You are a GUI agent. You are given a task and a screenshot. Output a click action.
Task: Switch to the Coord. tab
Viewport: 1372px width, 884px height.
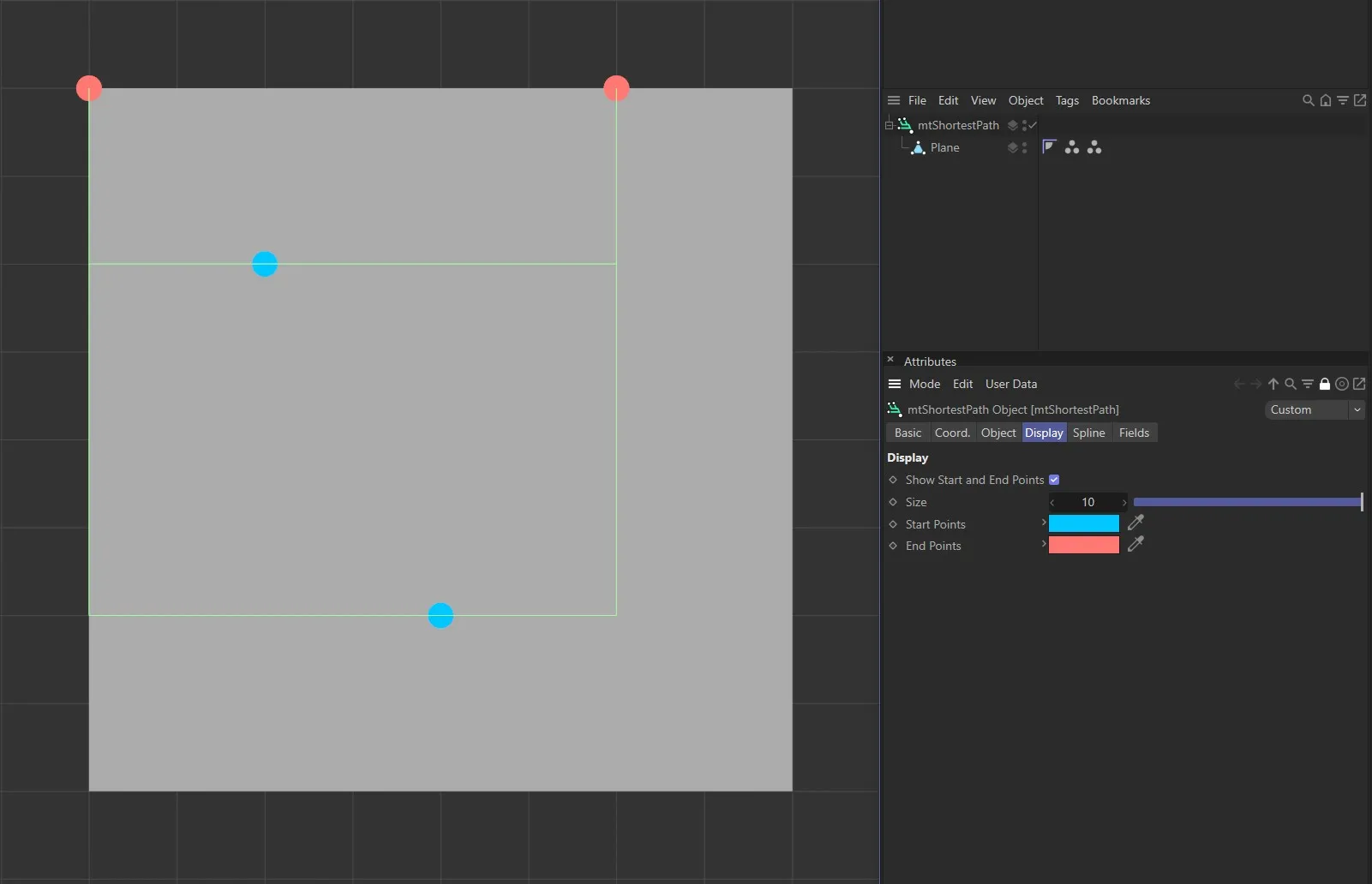(x=951, y=433)
